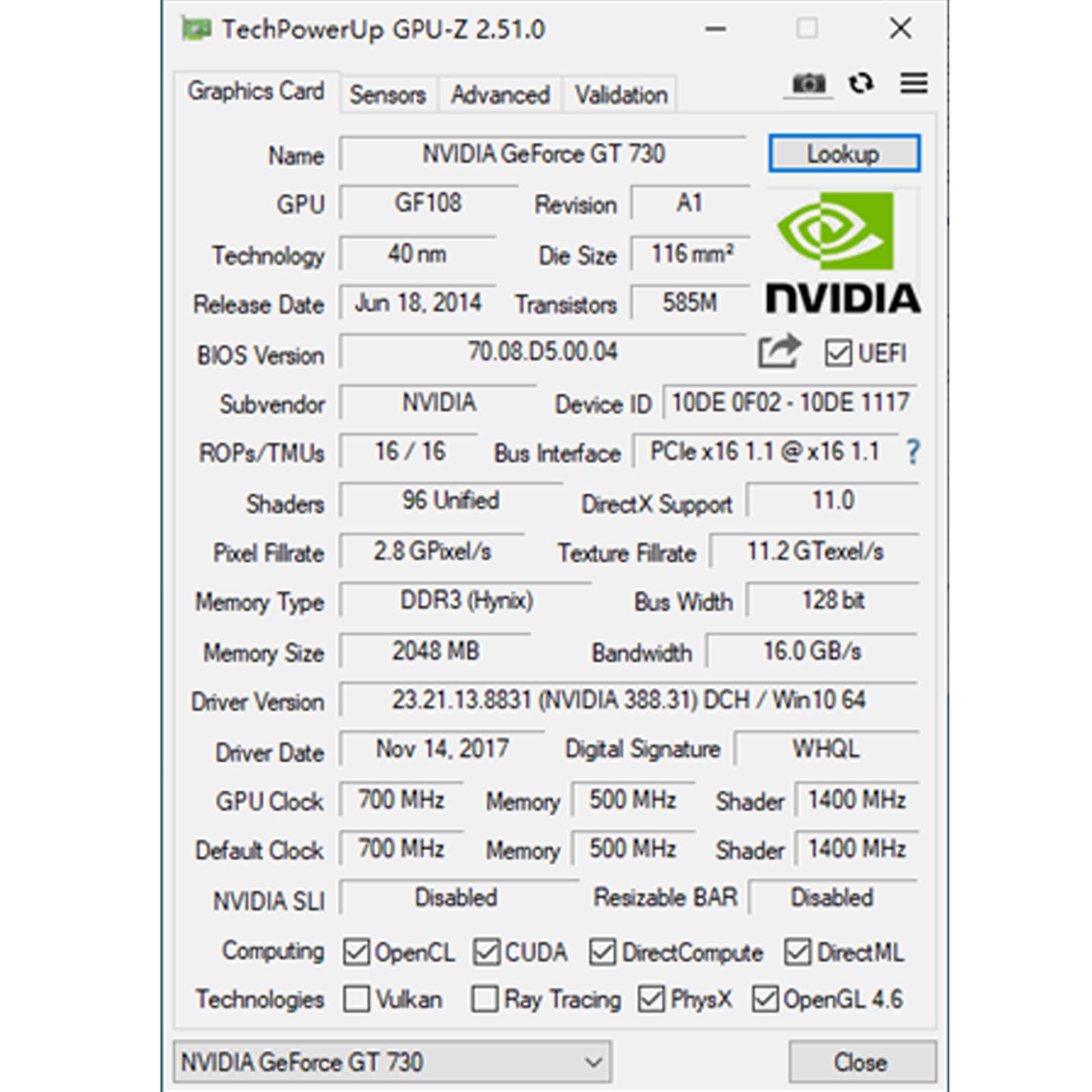Click the Name field NVIDIA GeForce GT 730
Viewport: 1092px width, 1092px height.
[543, 154]
